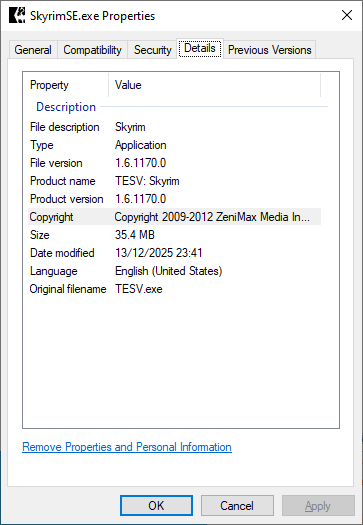Select the Type property label
The width and height of the screenshot is (363, 525).
(42, 145)
